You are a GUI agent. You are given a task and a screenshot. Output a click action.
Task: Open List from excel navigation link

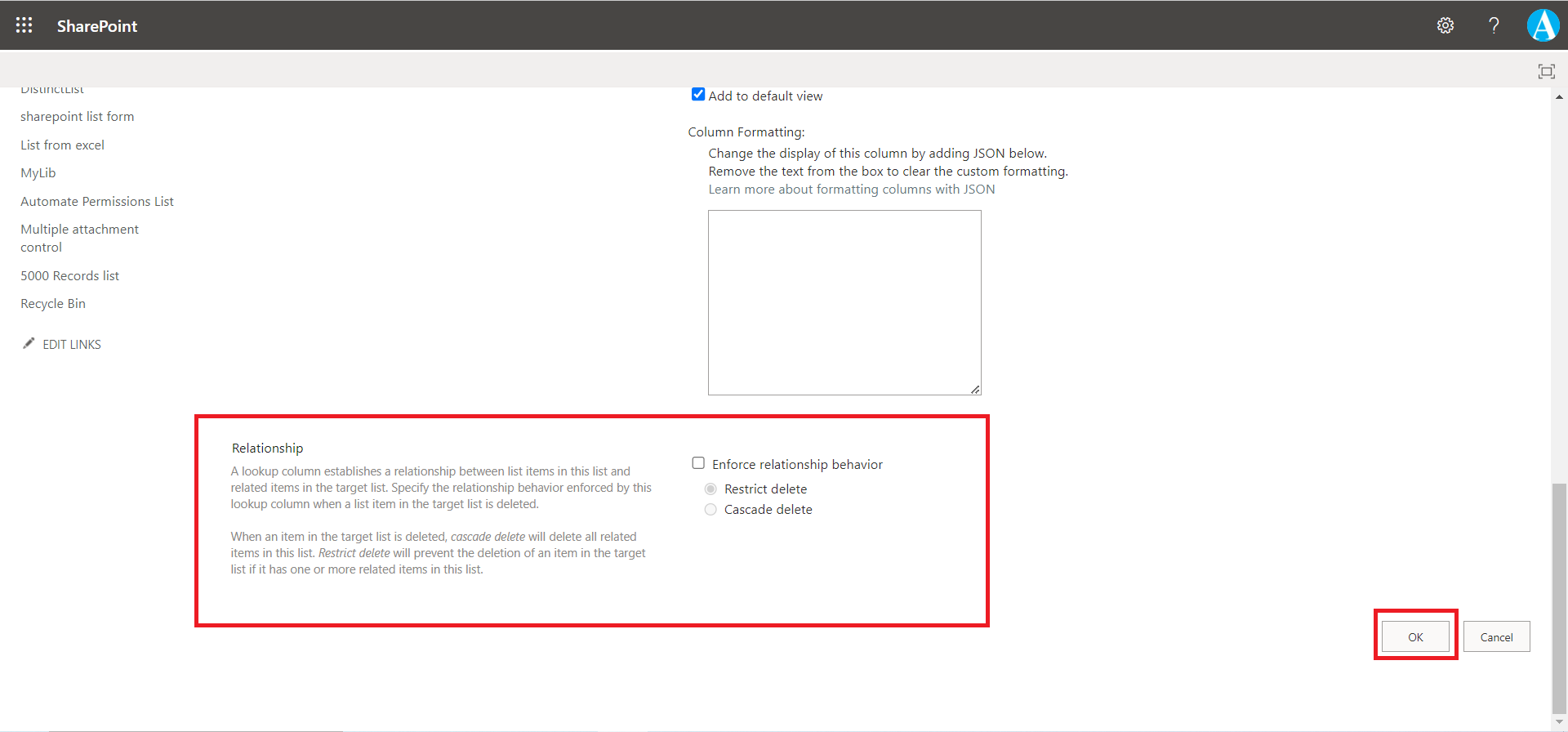tap(62, 145)
